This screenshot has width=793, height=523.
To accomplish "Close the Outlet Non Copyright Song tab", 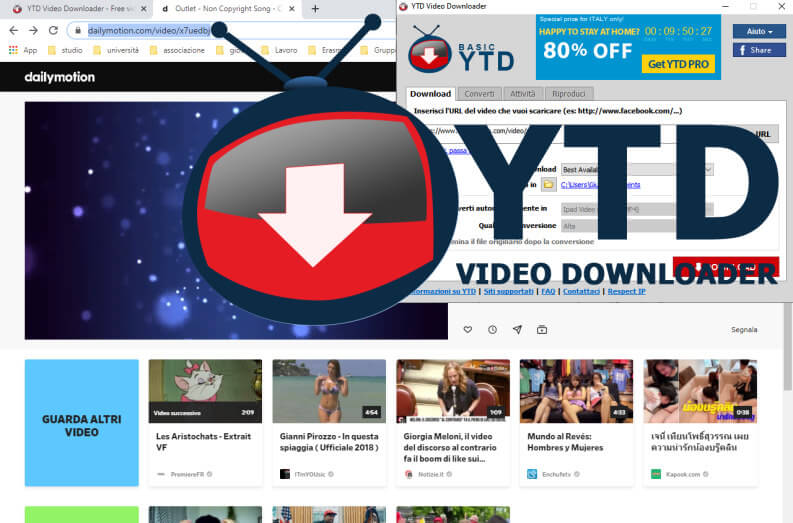I will (292, 9).
